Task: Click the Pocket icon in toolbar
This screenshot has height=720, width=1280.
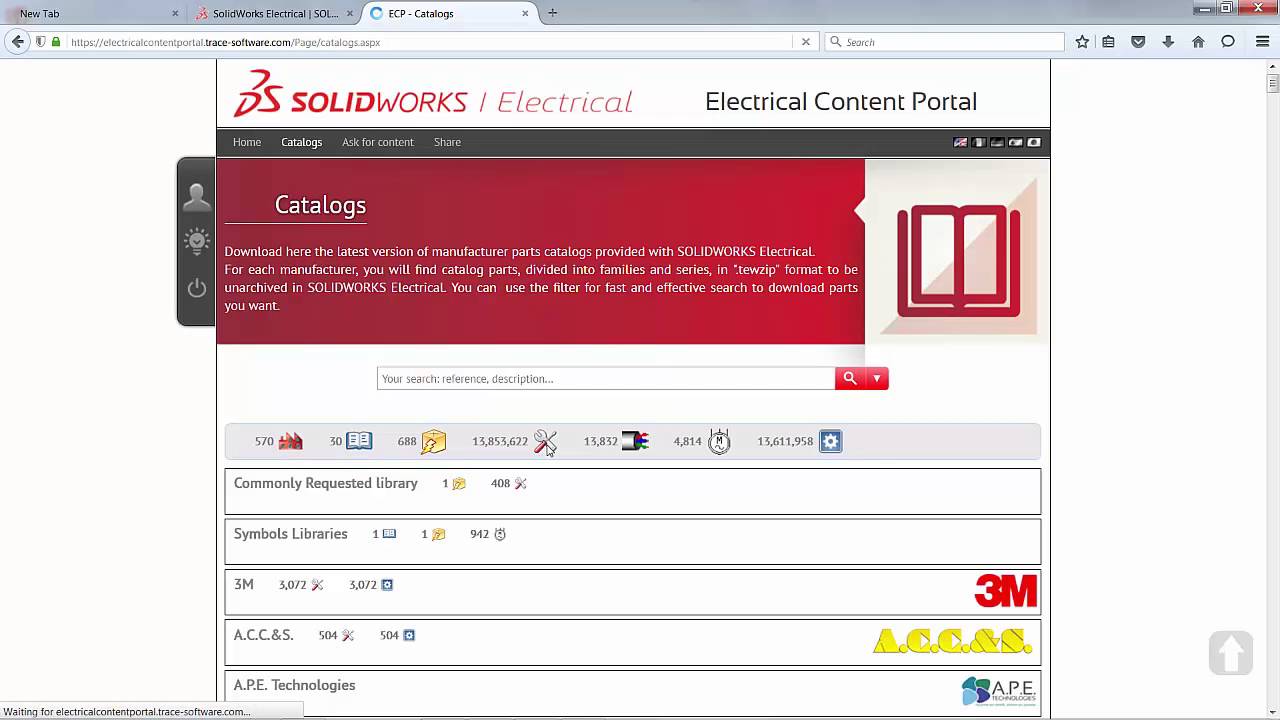Action: pos(1138,42)
